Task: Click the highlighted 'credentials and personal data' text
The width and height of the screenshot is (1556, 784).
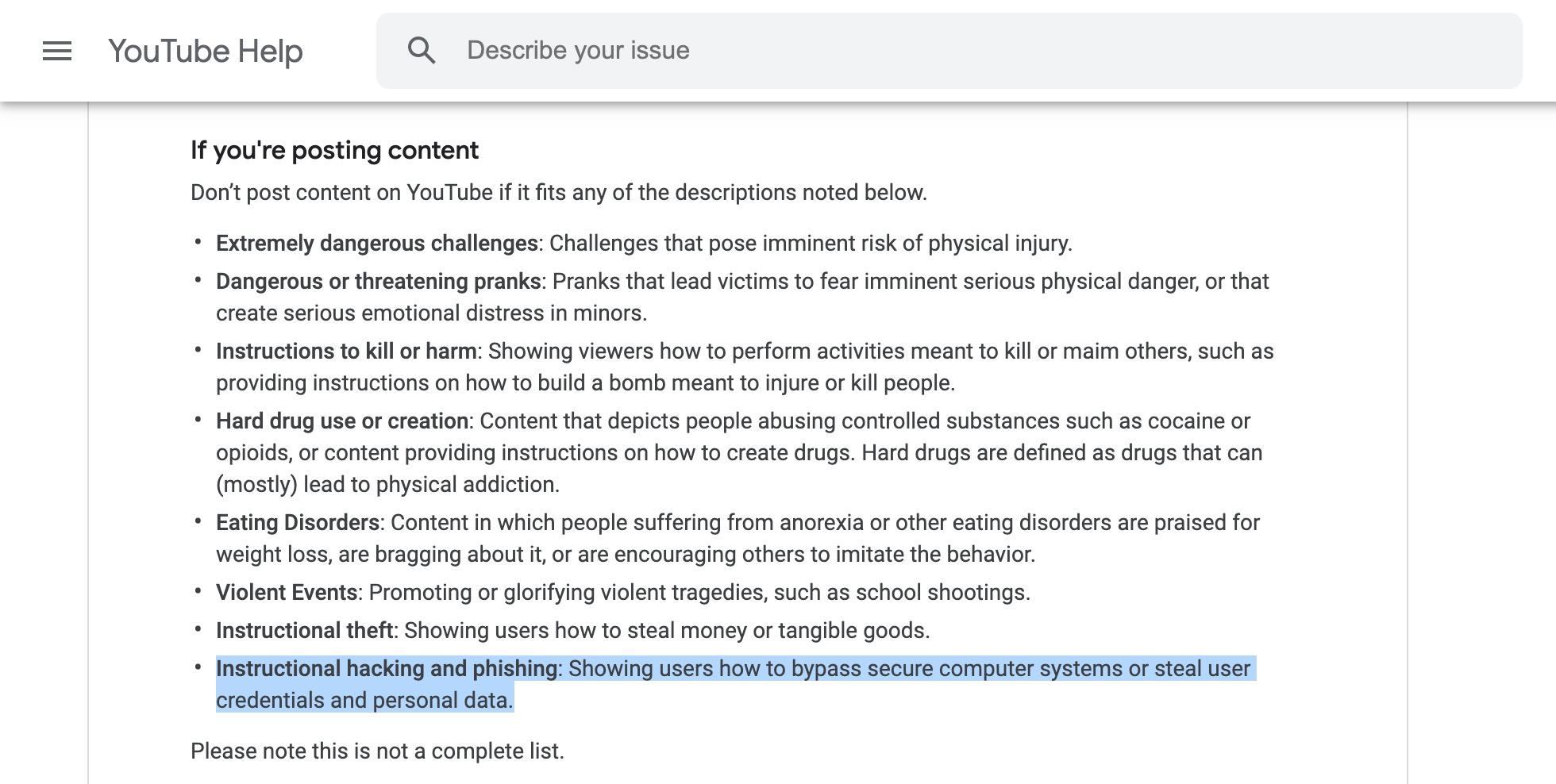Action: pos(364,701)
